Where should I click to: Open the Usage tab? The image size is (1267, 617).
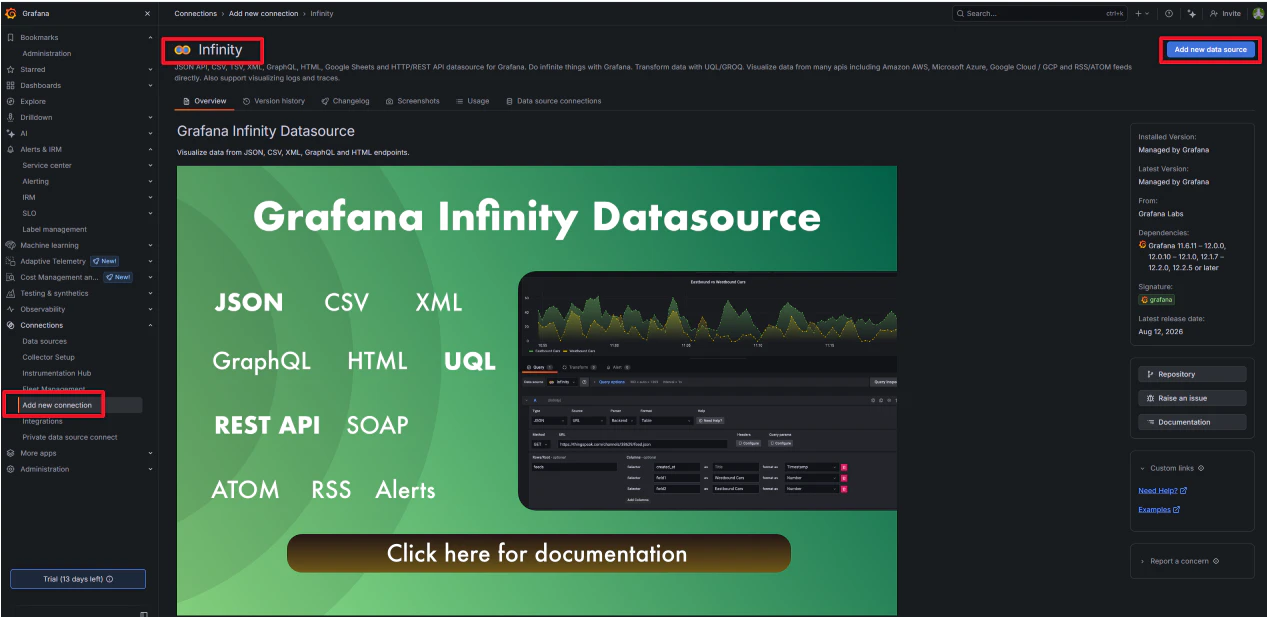click(472, 101)
